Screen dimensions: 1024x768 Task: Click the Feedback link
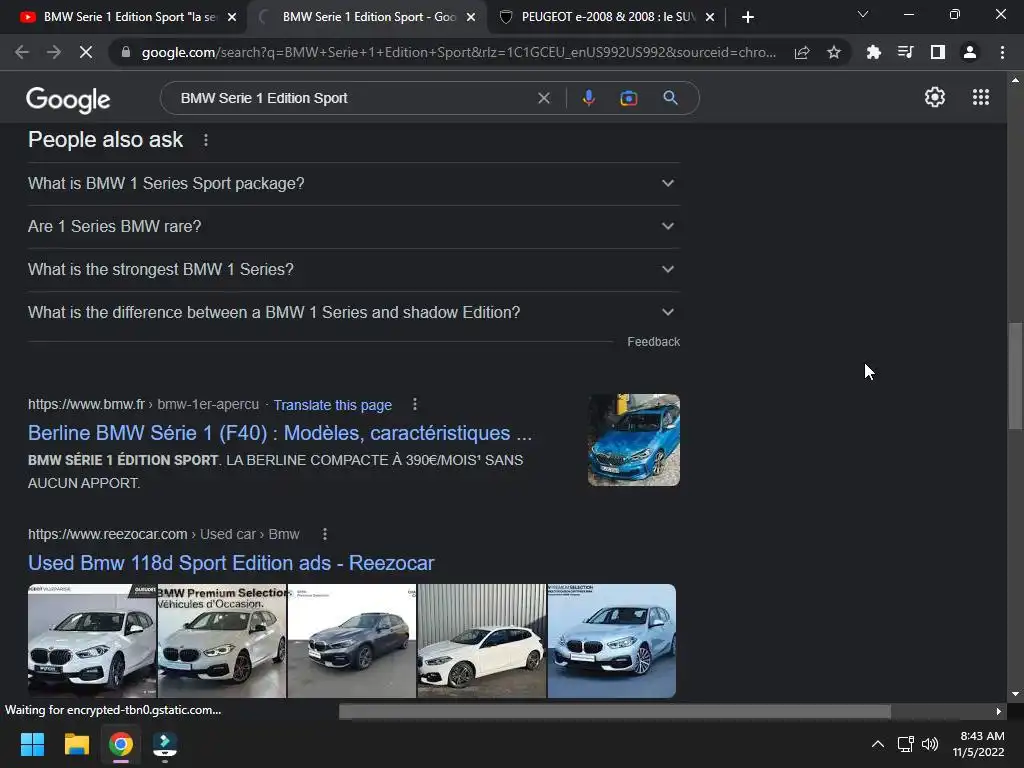653,342
